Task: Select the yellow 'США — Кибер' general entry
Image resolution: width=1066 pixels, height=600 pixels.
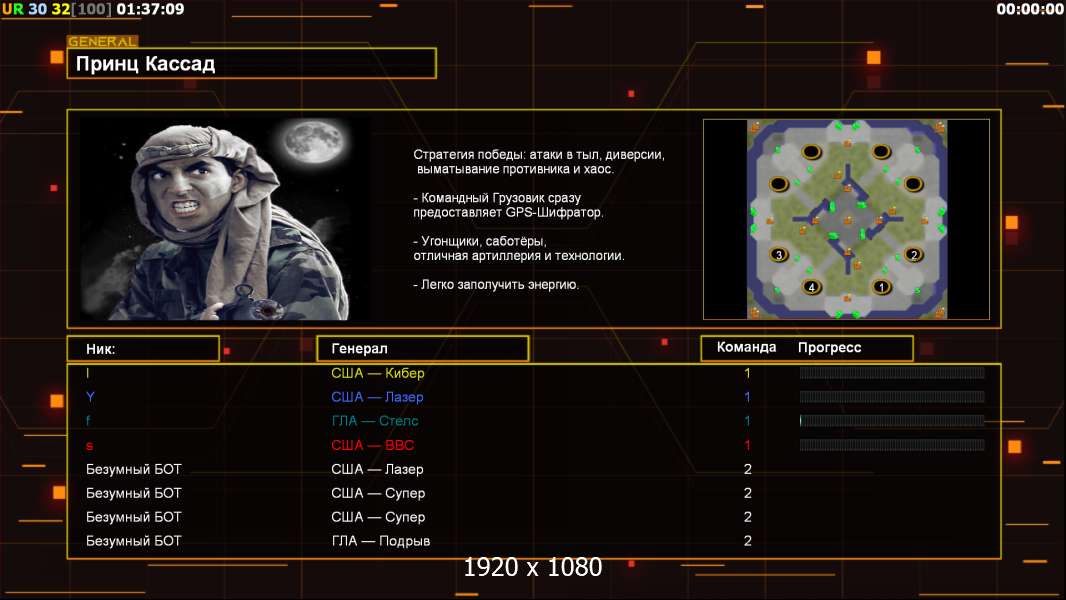Action: tap(378, 373)
